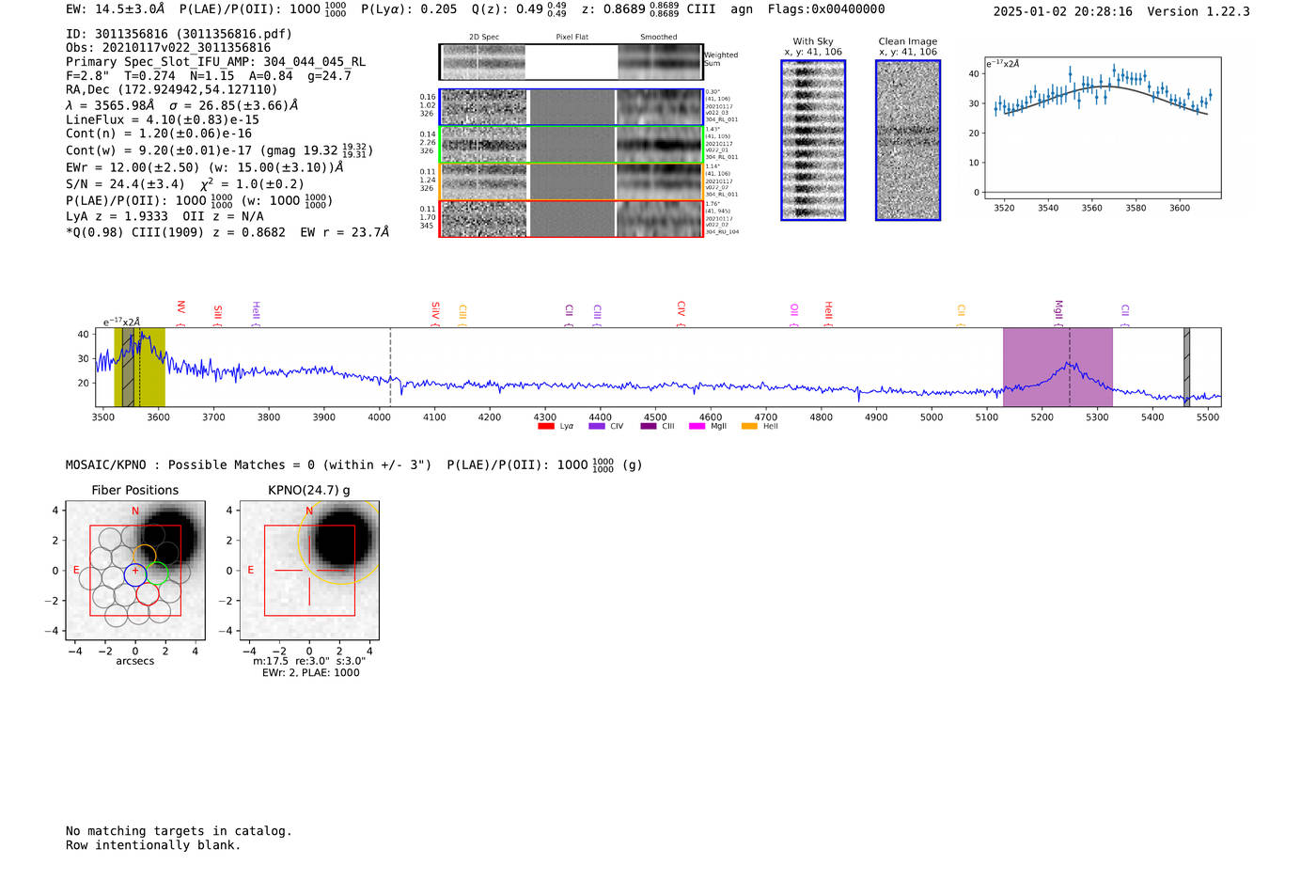Open the With Sky cutout image

(813, 140)
